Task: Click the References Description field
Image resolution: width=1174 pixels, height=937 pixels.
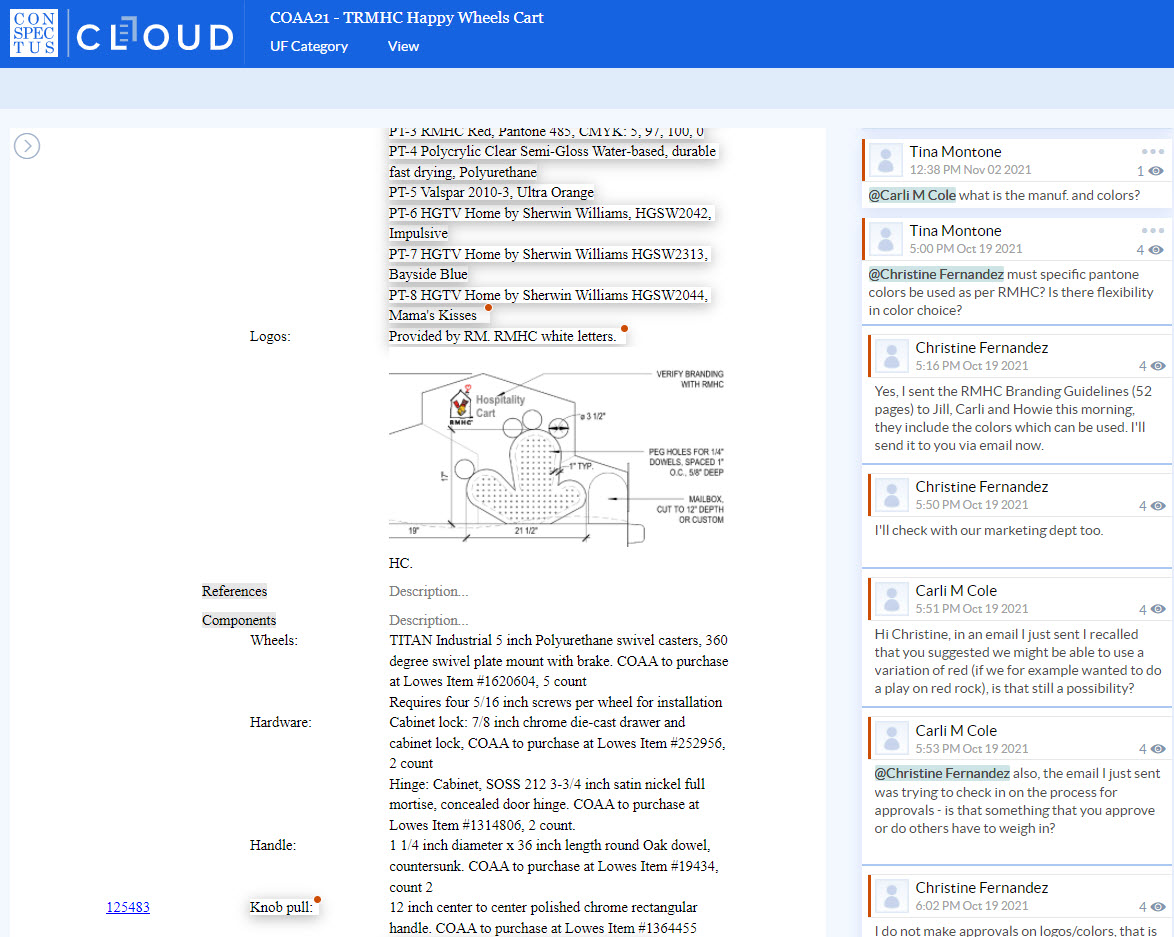Action: 428,592
